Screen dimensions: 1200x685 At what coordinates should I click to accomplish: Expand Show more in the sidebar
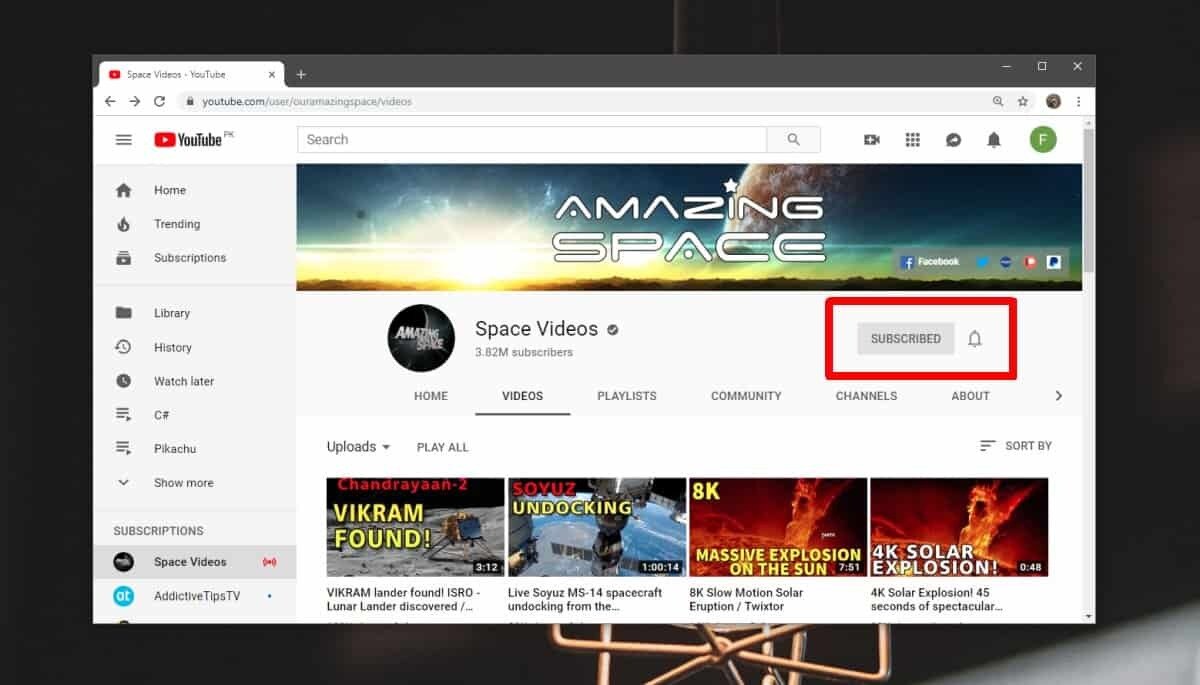183,482
